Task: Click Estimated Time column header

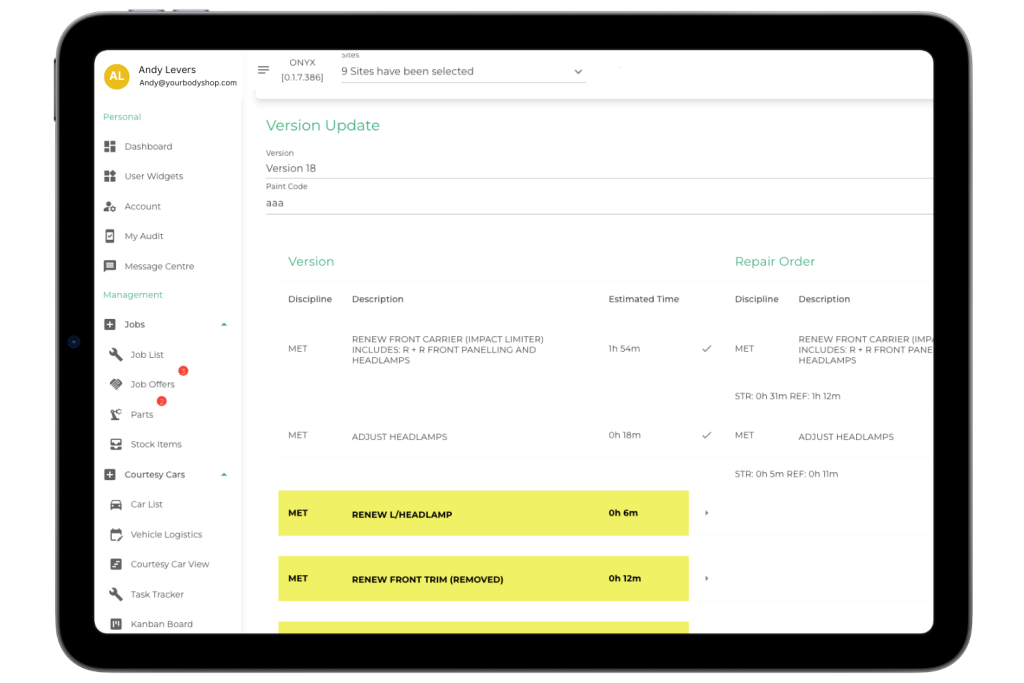Action: tap(644, 299)
